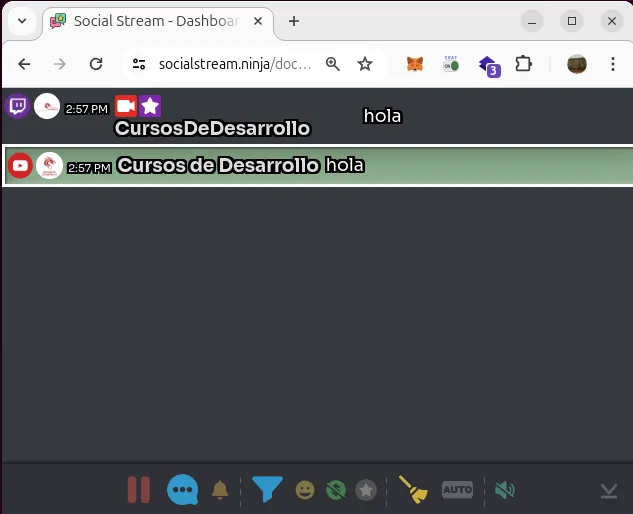
Task: Click the red pause button in bottom toolbar
Action: 138,490
